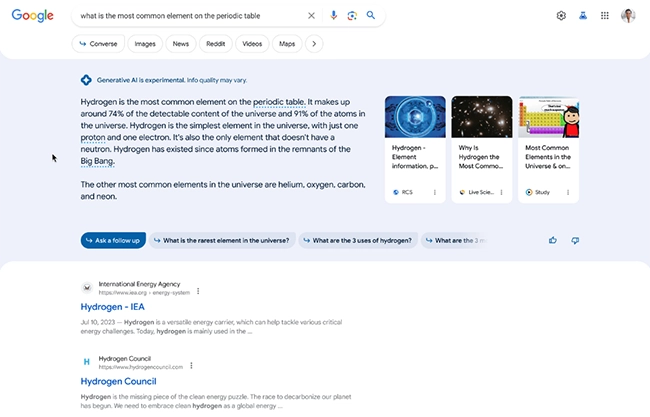Image resolution: width=650 pixels, height=417 pixels.
Task: Click the 'proton' underlined term
Action: tap(93, 137)
